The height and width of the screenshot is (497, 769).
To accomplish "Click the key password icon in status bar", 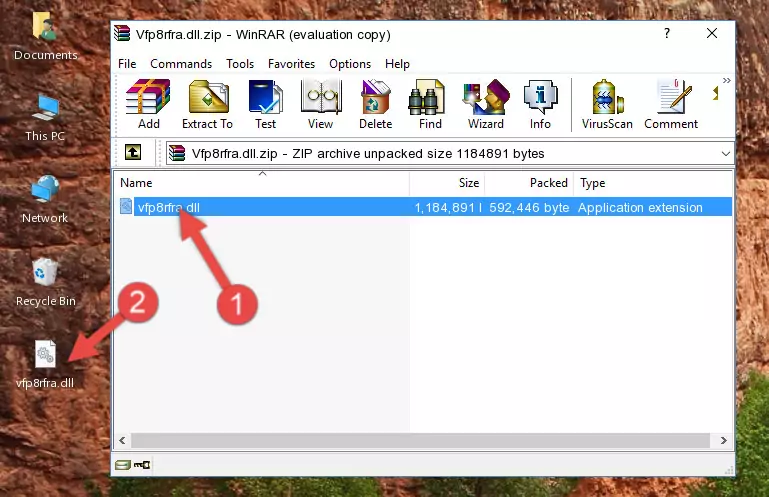I will click(142, 465).
